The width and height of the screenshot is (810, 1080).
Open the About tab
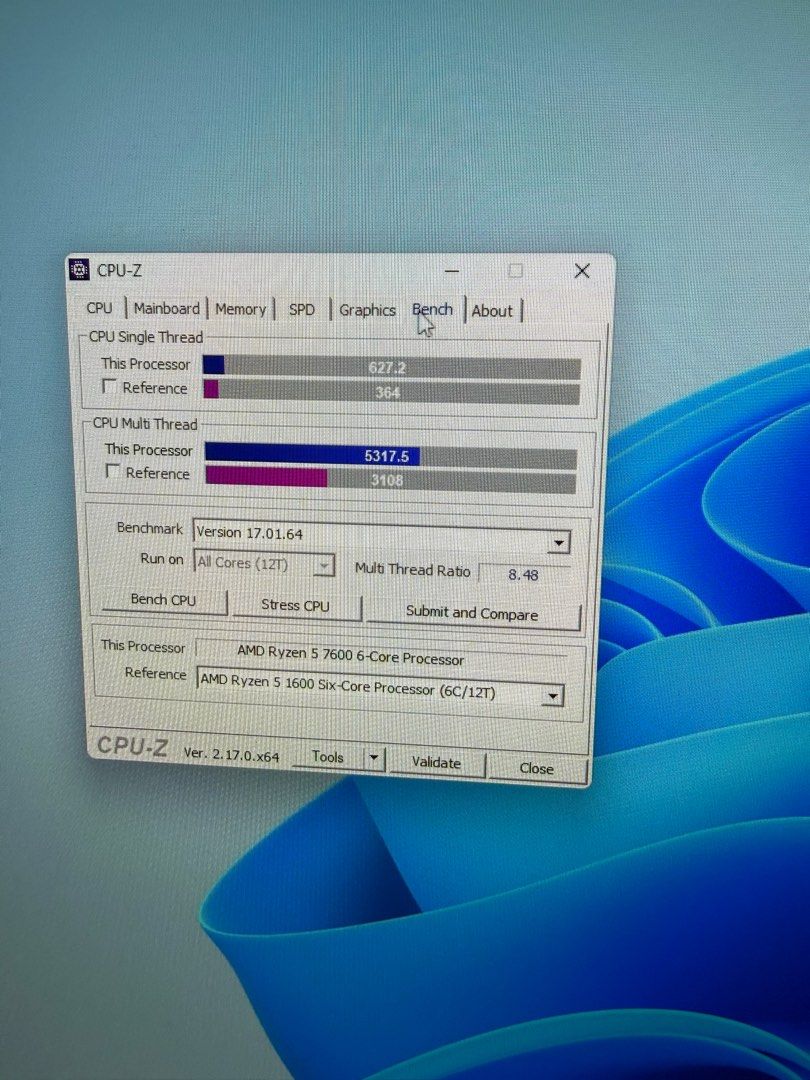[492, 311]
